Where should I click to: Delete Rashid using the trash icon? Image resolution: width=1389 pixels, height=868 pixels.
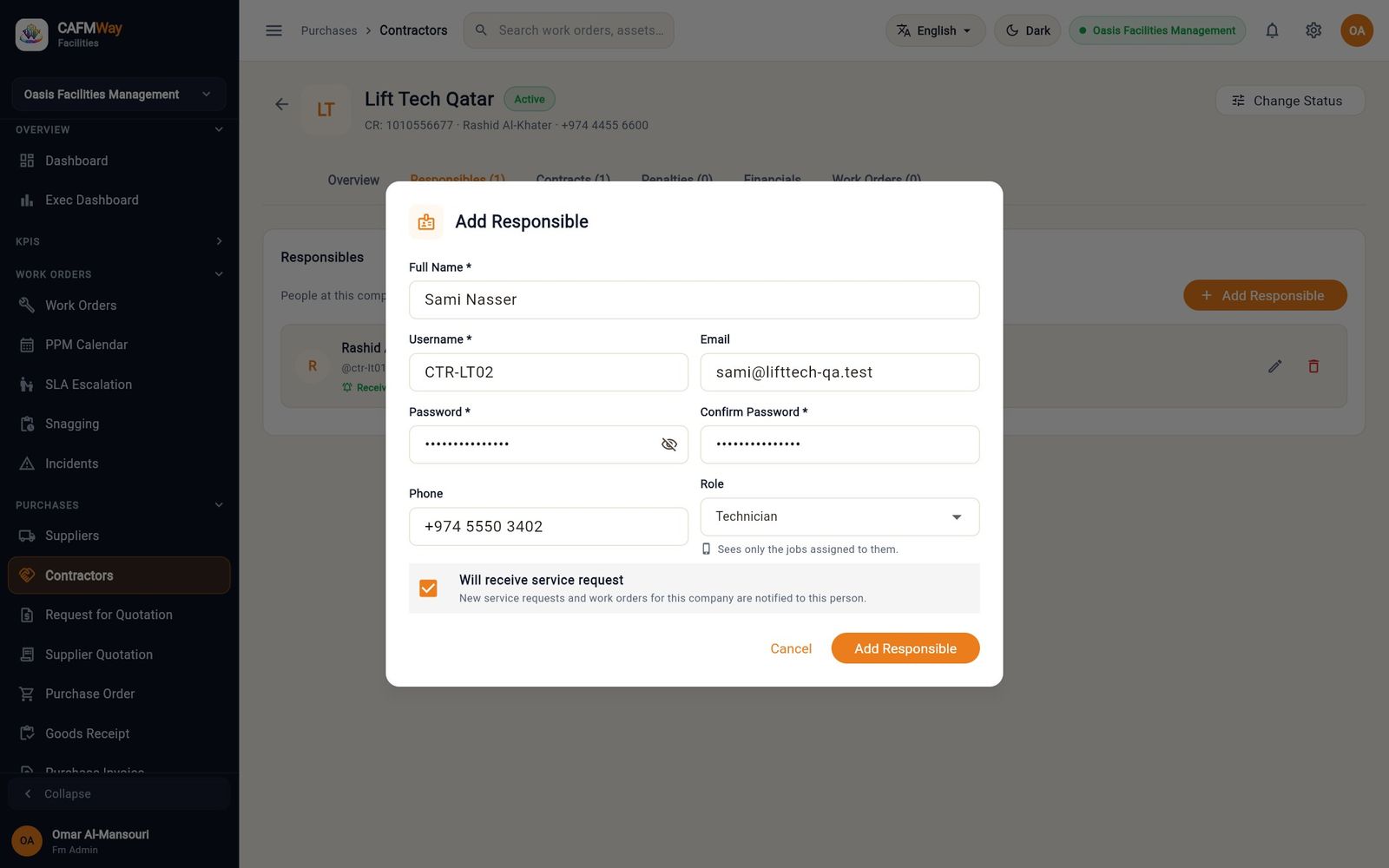click(x=1313, y=366)
